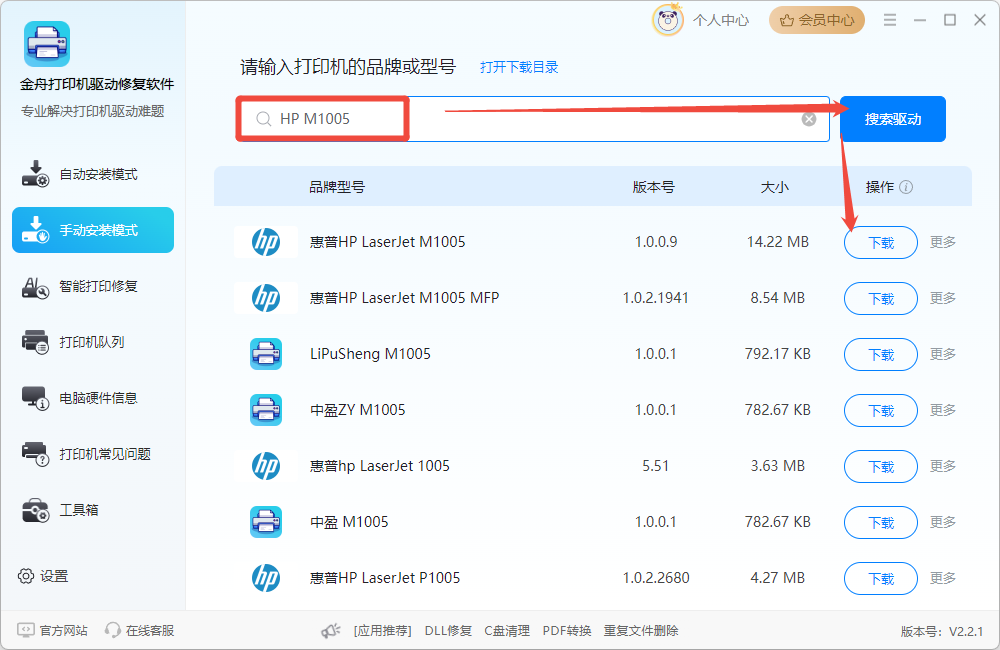Download the HP LaserJet M1005 MFP driver
The height and width of the screenshot is (650, 1000).
click(881, 299)
